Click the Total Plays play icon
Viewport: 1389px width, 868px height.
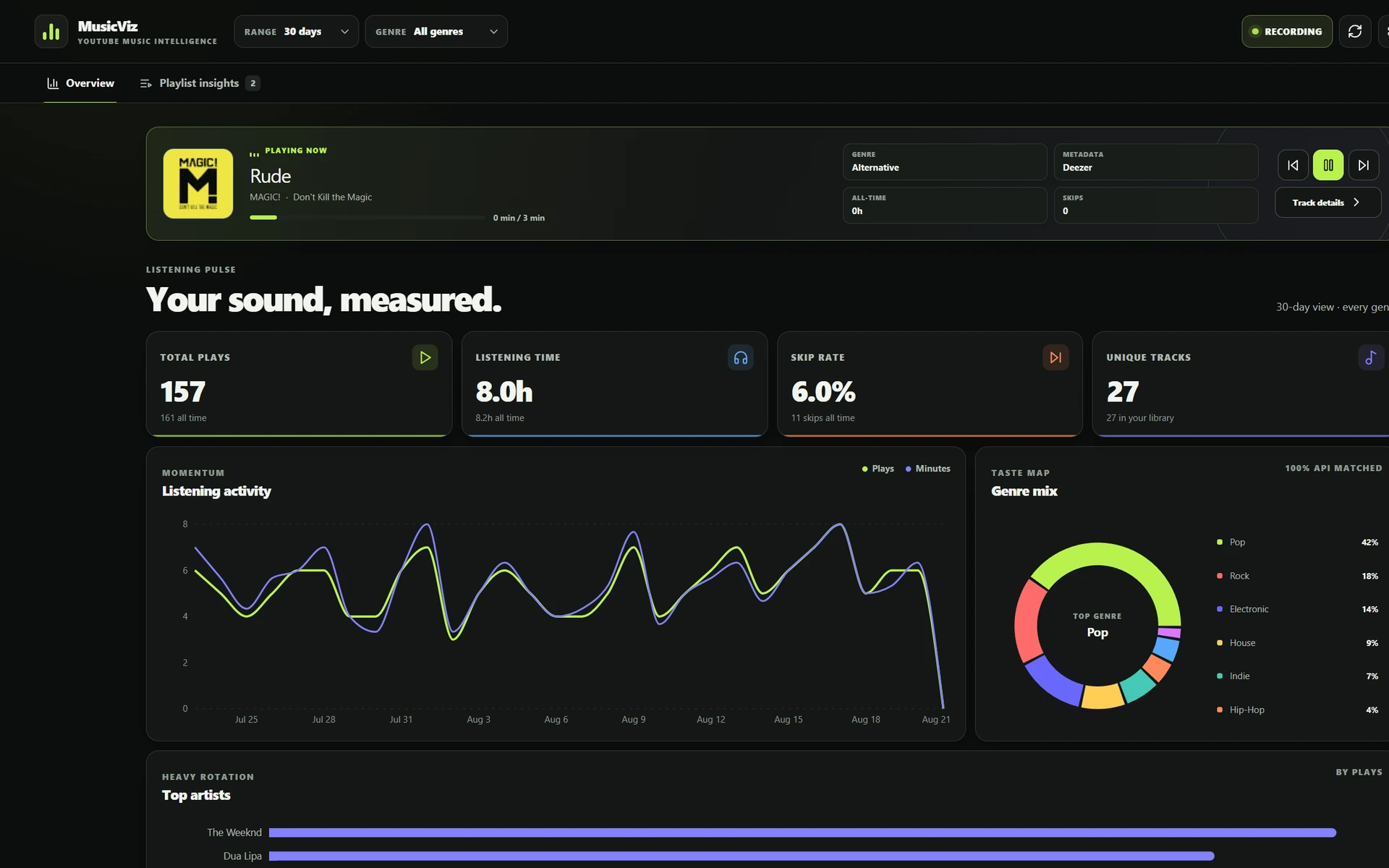[425, 357]
